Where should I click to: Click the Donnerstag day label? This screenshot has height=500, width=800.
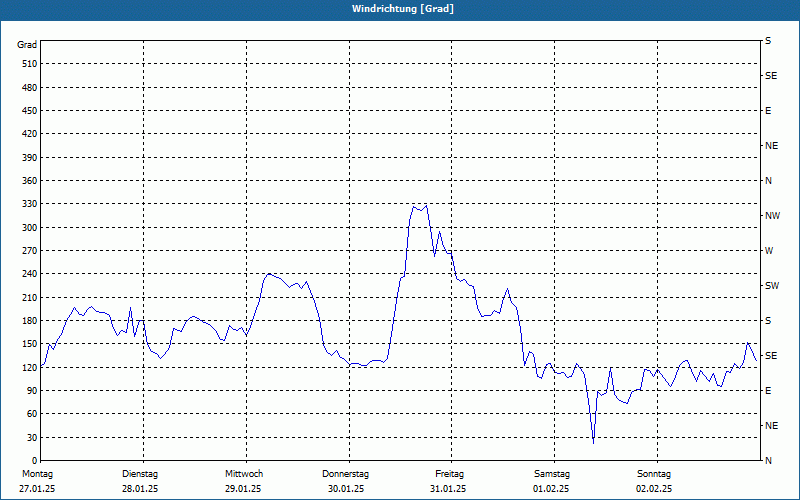point(345,474)
